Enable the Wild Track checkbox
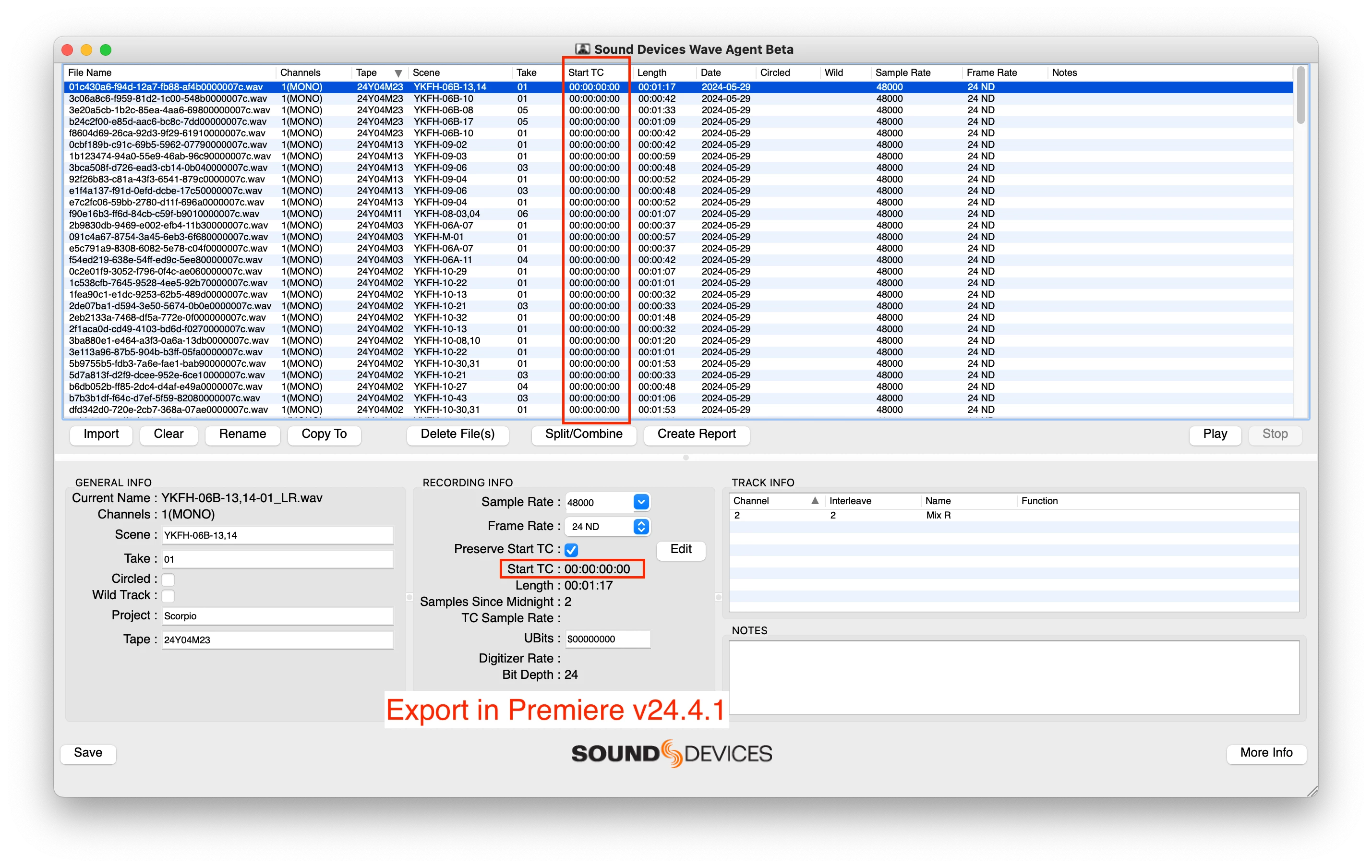Viewport: 1372px width, 868px height. pyautogui.click(x=168, y=596)
